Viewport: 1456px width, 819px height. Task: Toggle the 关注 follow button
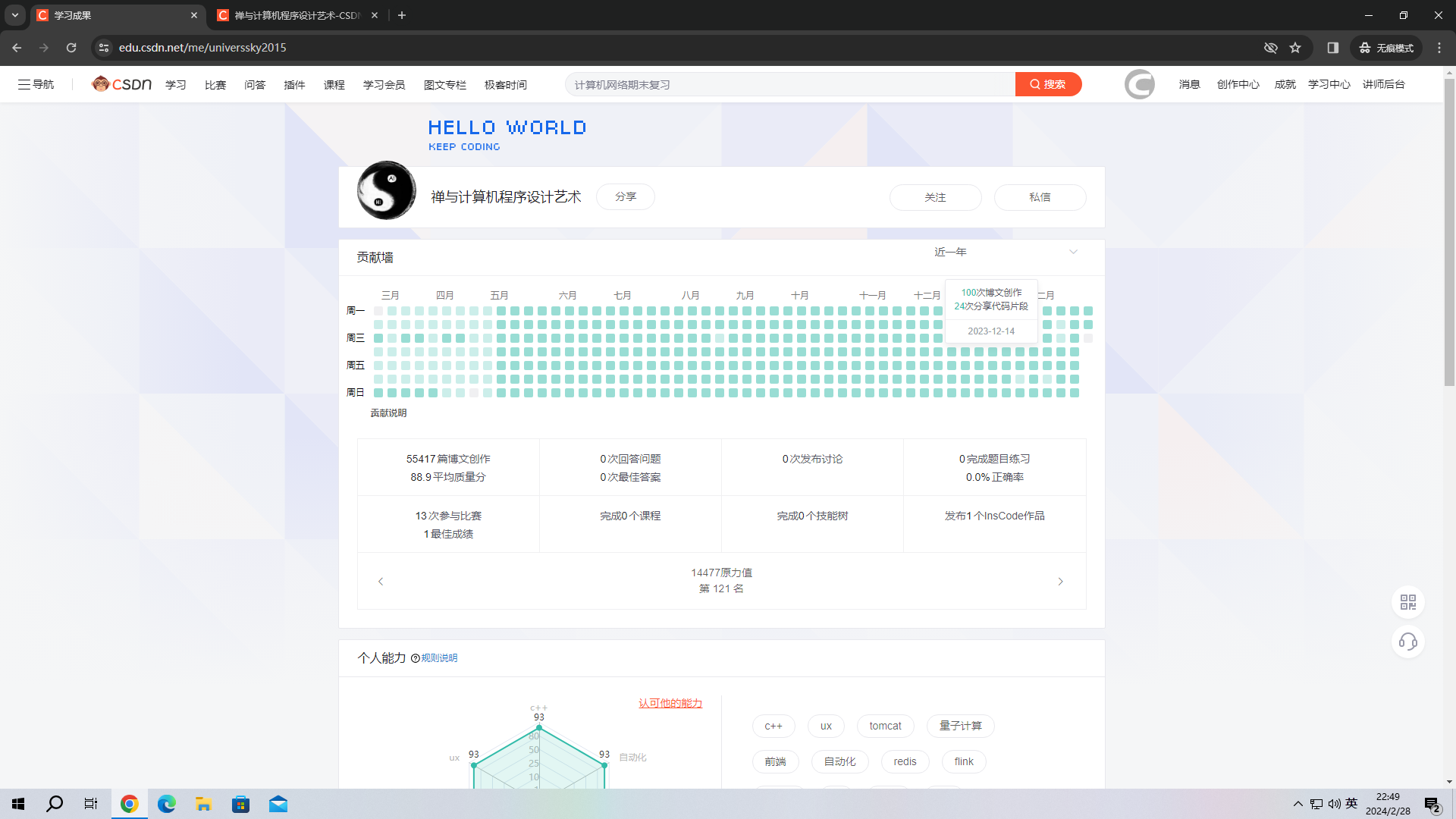[x=935, y=197]
